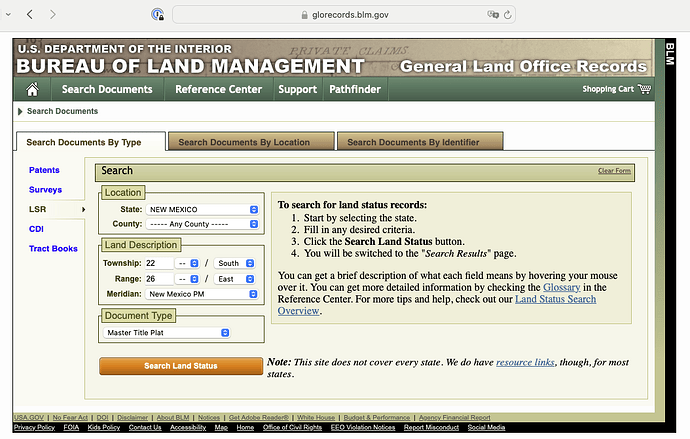Open the Support menu
Viewport: 690px width, 439px height.
click(297, 89)
